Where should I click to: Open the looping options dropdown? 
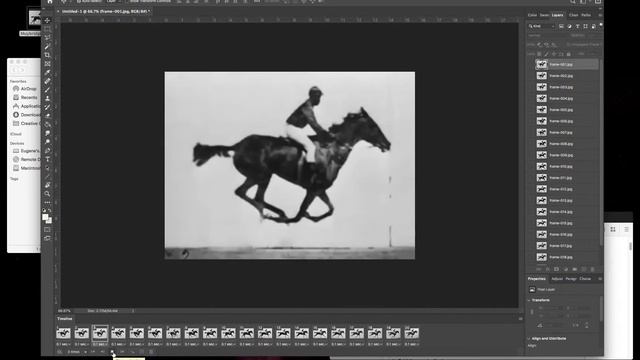(77, 352)
